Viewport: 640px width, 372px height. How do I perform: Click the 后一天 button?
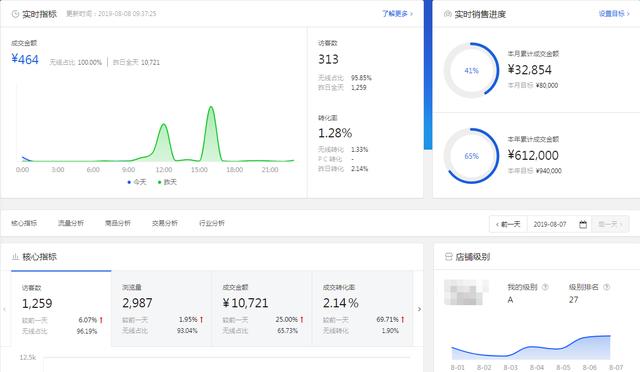point(611,224)
